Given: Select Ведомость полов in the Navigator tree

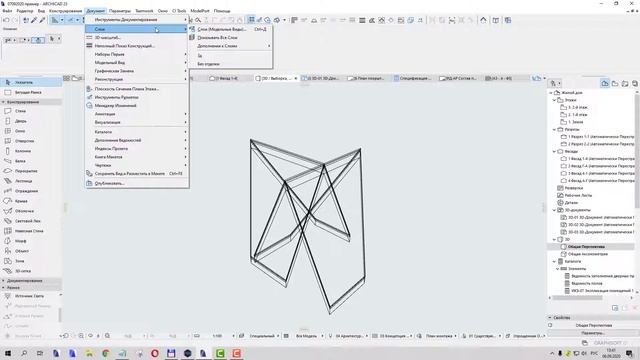Looking at the screenshot, I should pos(587,284).
